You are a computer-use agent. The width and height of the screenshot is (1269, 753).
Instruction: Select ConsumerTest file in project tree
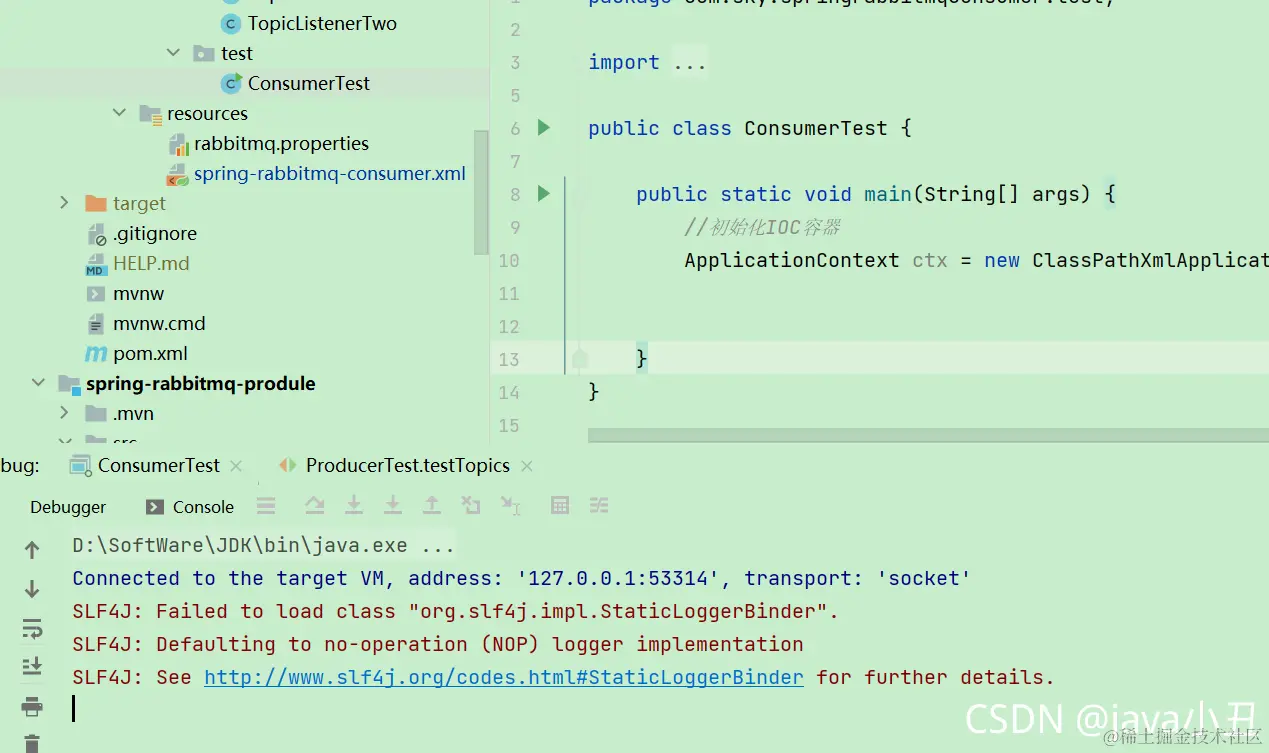click(x=309, y=83)
